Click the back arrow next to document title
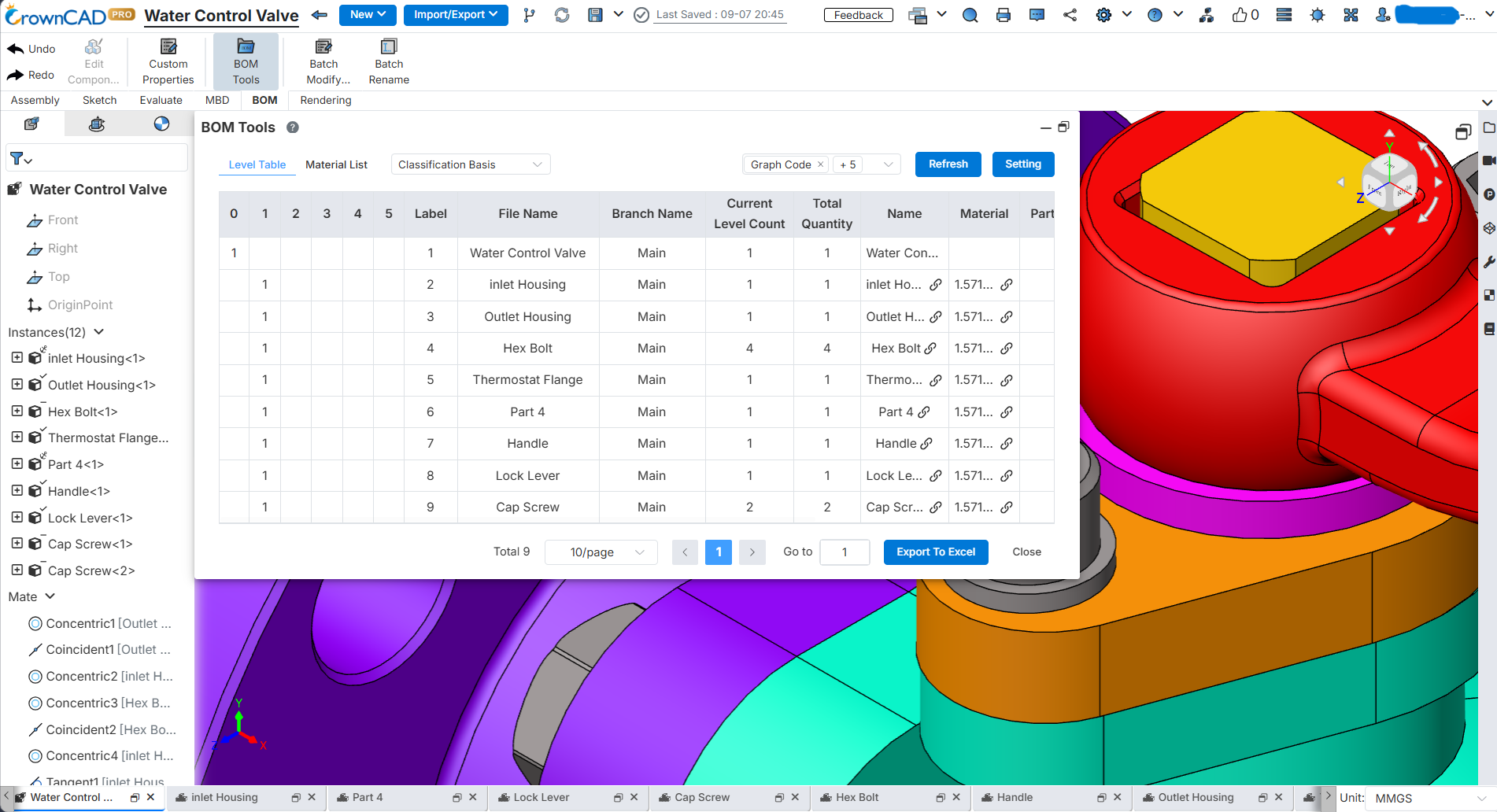This screenshot has width=1497, height=812. [320, 15]
